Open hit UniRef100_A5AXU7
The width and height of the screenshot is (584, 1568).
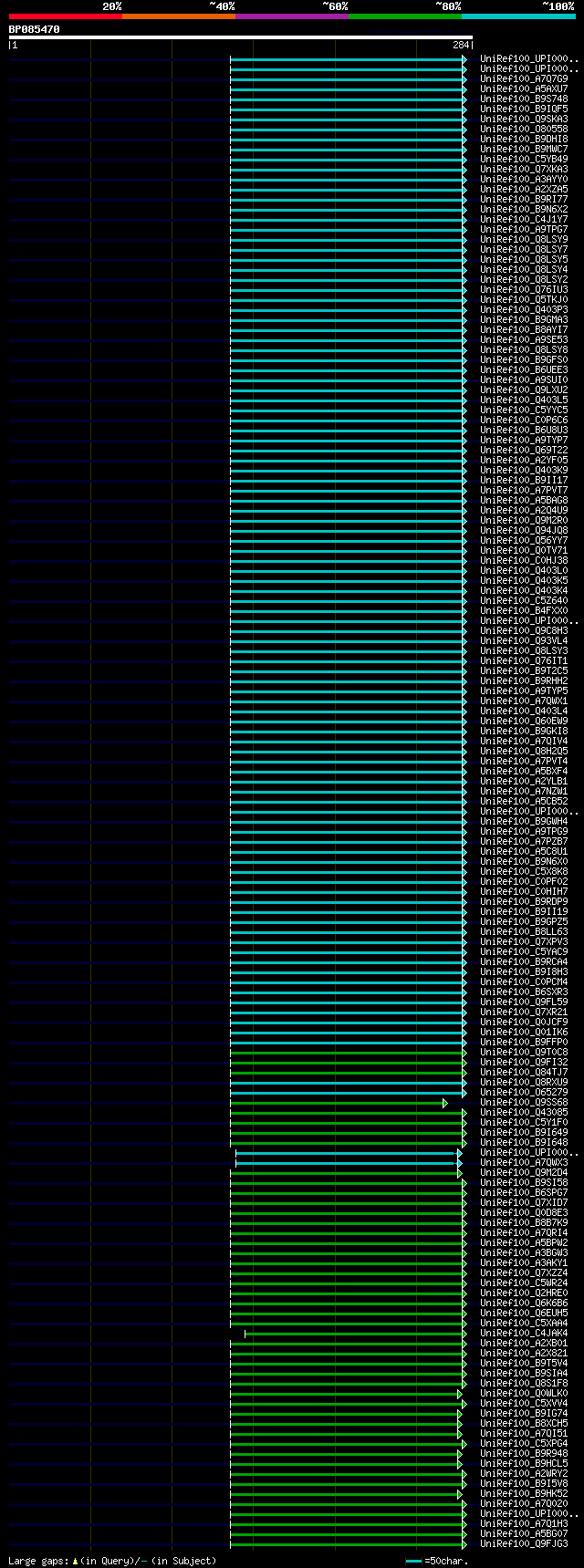pos(524,89)
